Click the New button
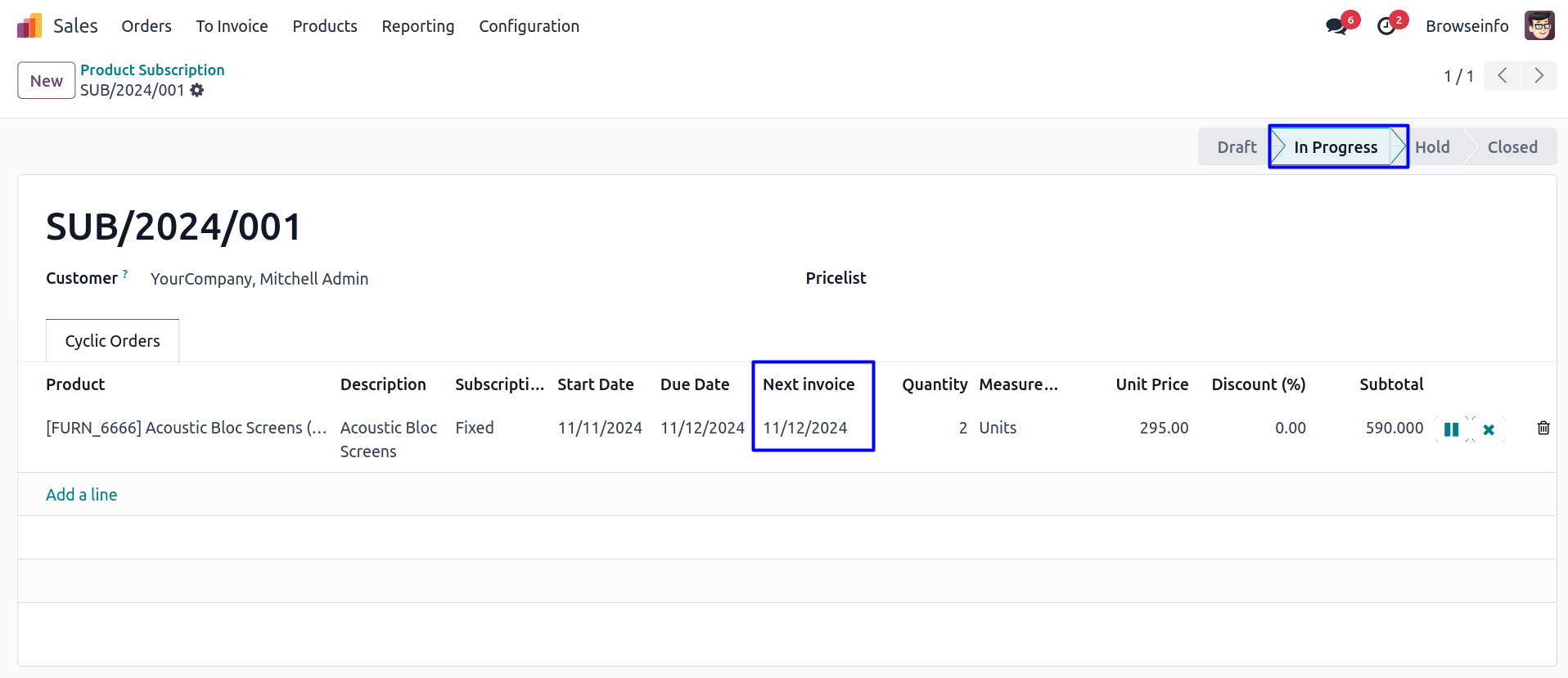The height and width of the screenshot is (678, 1568). [x=47, y=81]
